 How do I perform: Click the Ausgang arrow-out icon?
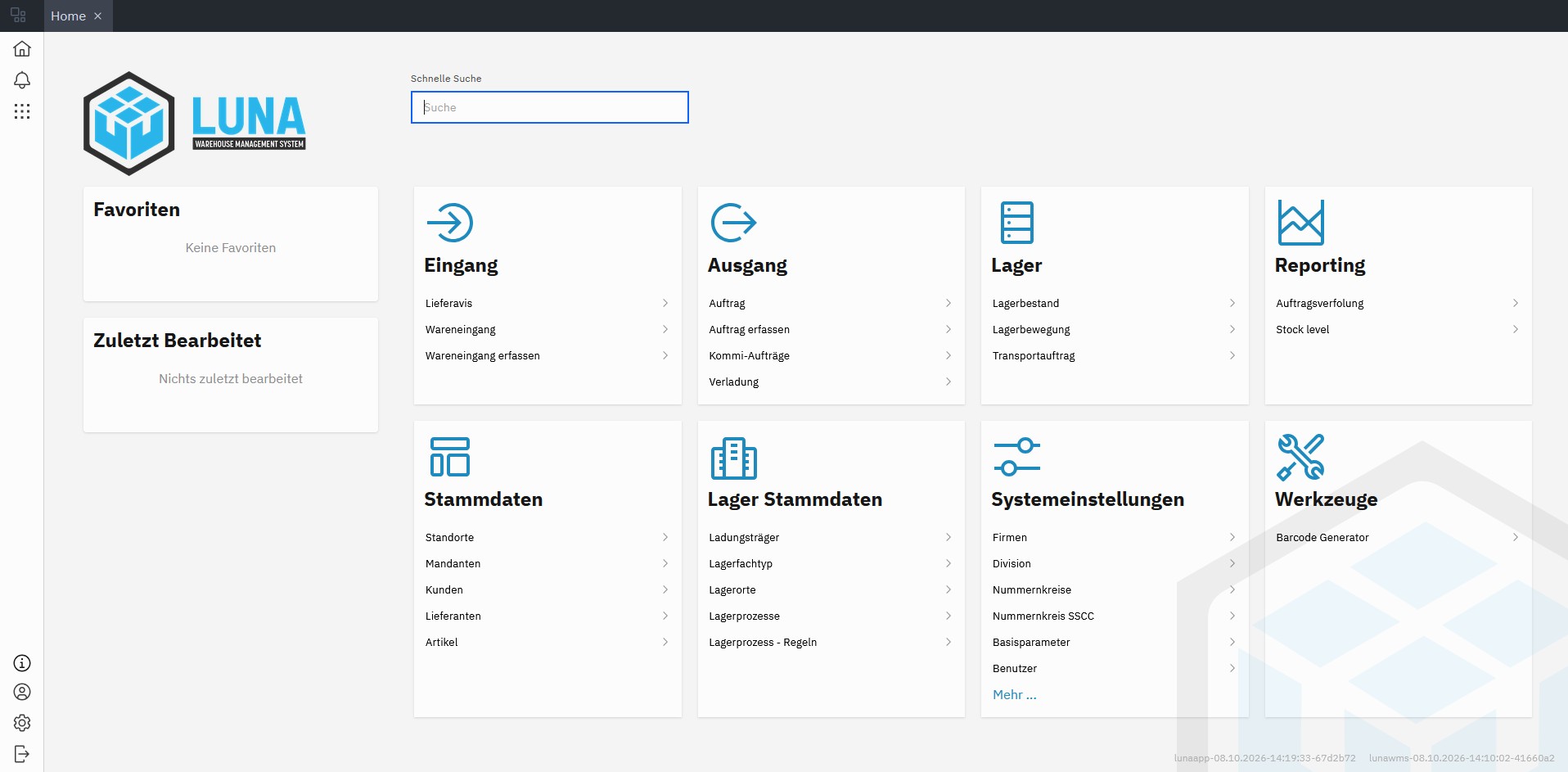click(733, 223)
